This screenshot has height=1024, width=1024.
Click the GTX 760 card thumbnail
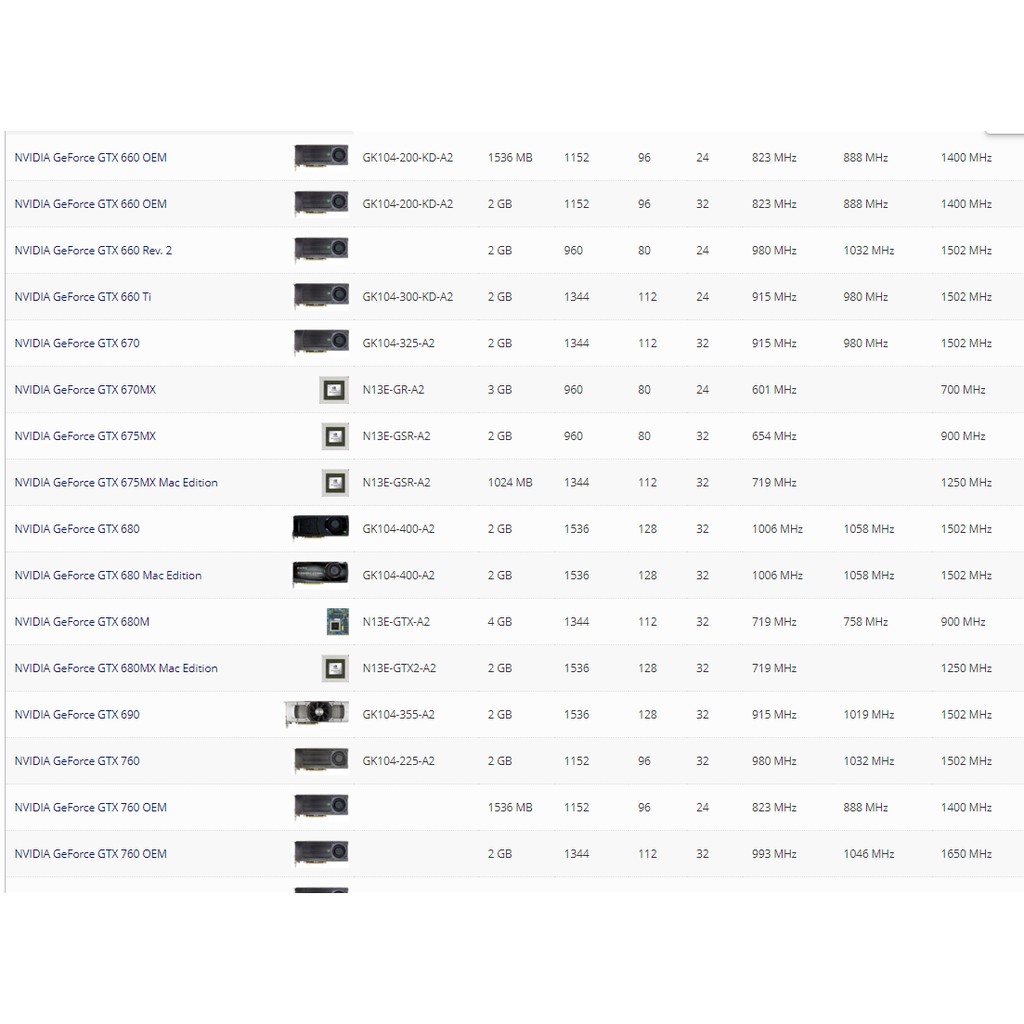(x=321, y=761)
